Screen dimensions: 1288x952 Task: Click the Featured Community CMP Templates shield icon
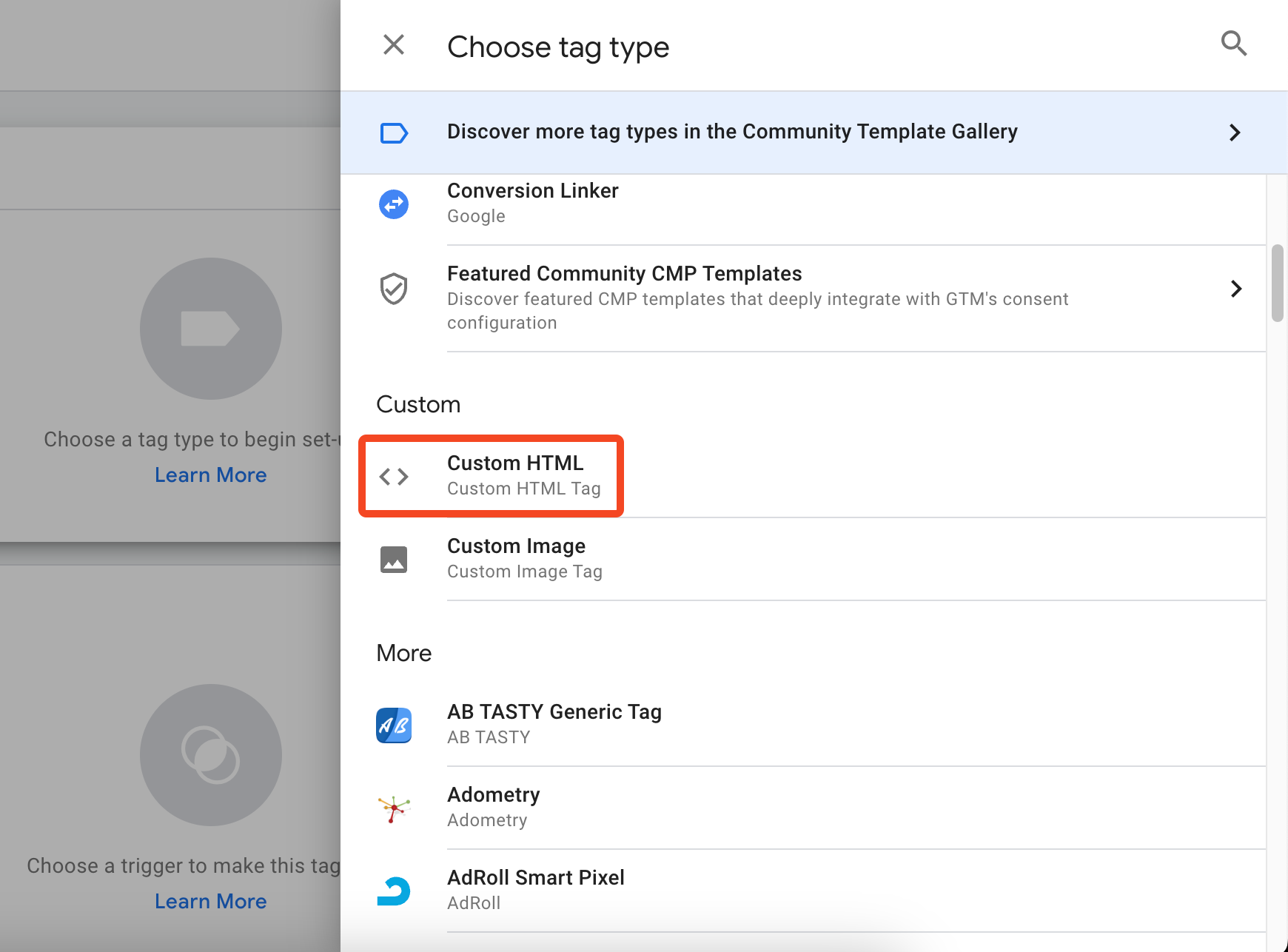tap(394, 289)
